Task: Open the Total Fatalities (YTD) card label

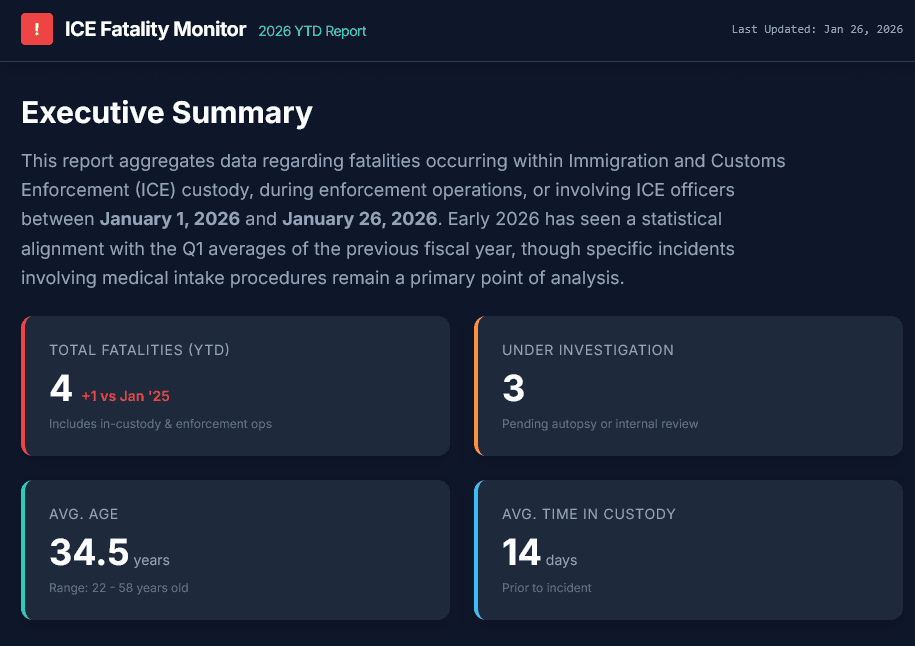Action: pos(139,350)
